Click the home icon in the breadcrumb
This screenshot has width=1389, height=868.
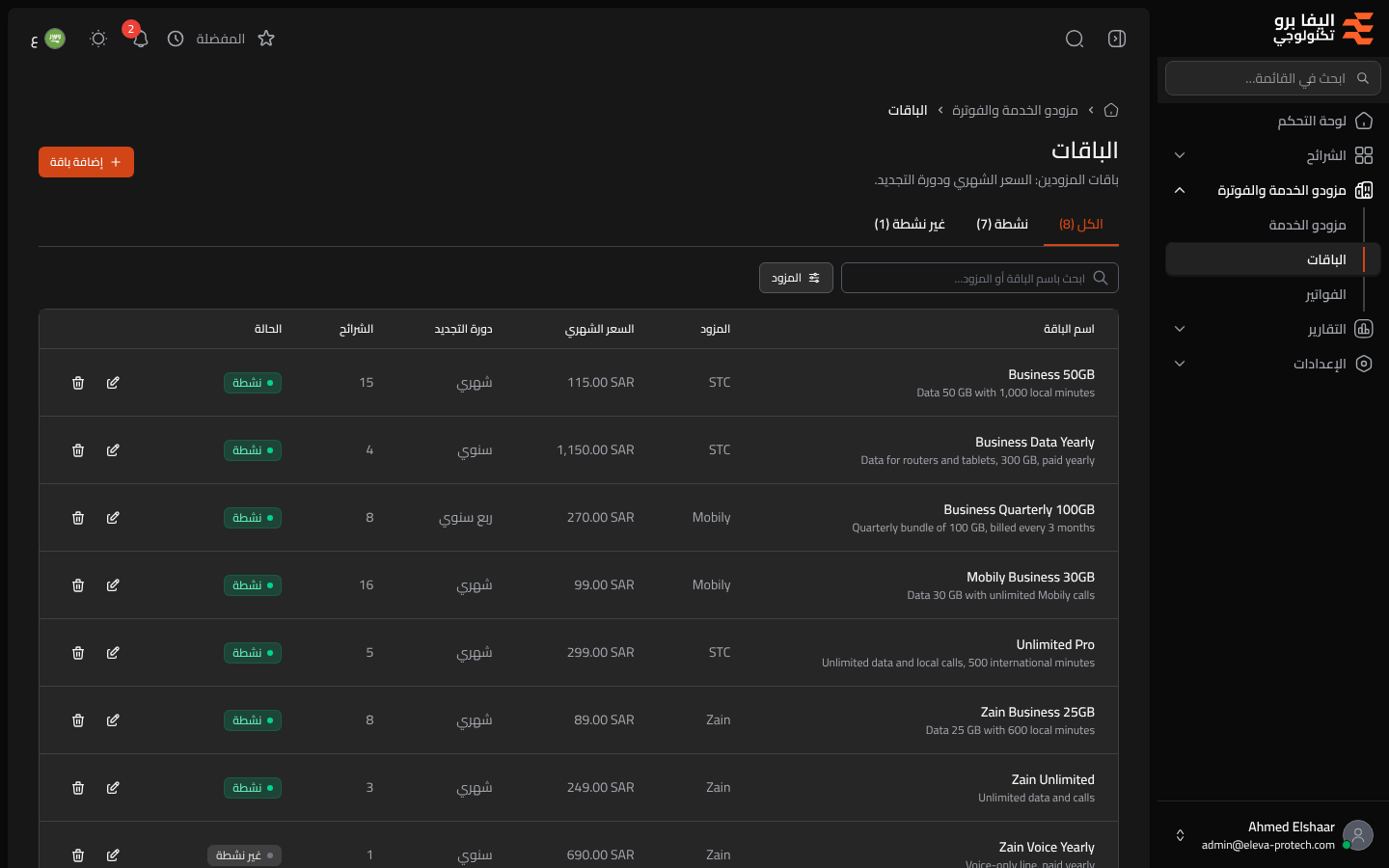tap(1111, 110)
